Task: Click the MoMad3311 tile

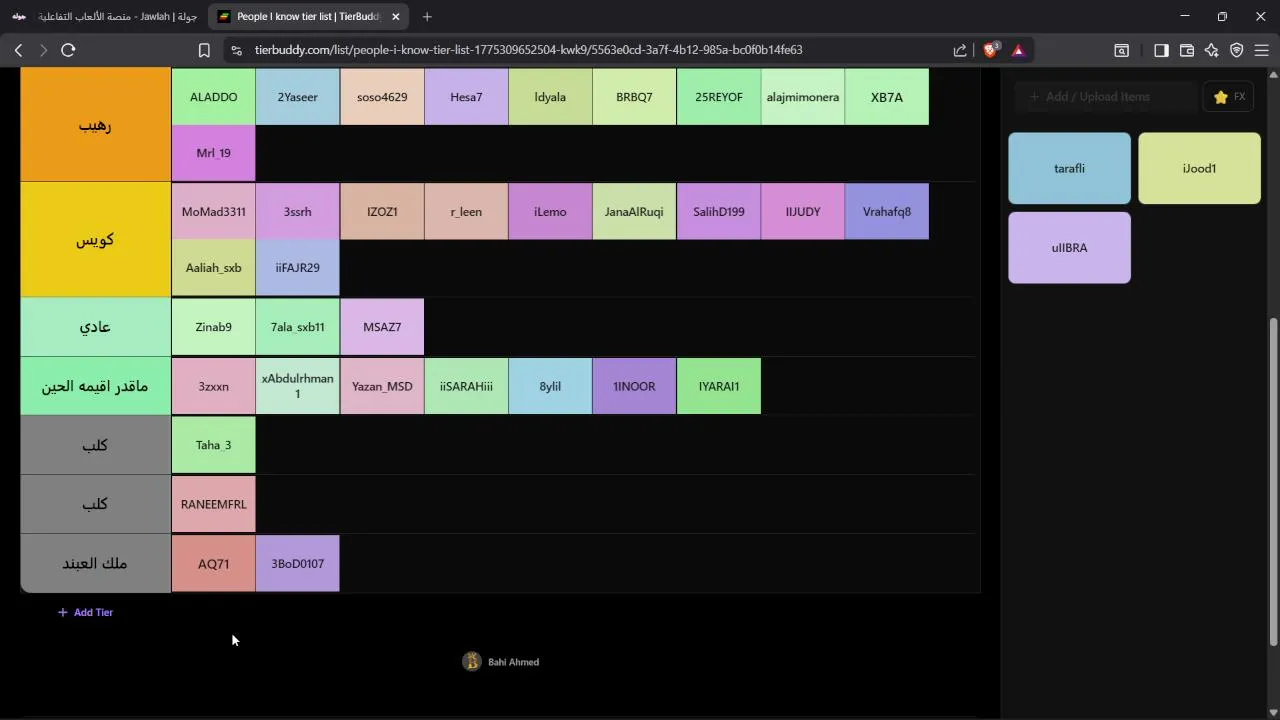Action: (x=213, y=212)
